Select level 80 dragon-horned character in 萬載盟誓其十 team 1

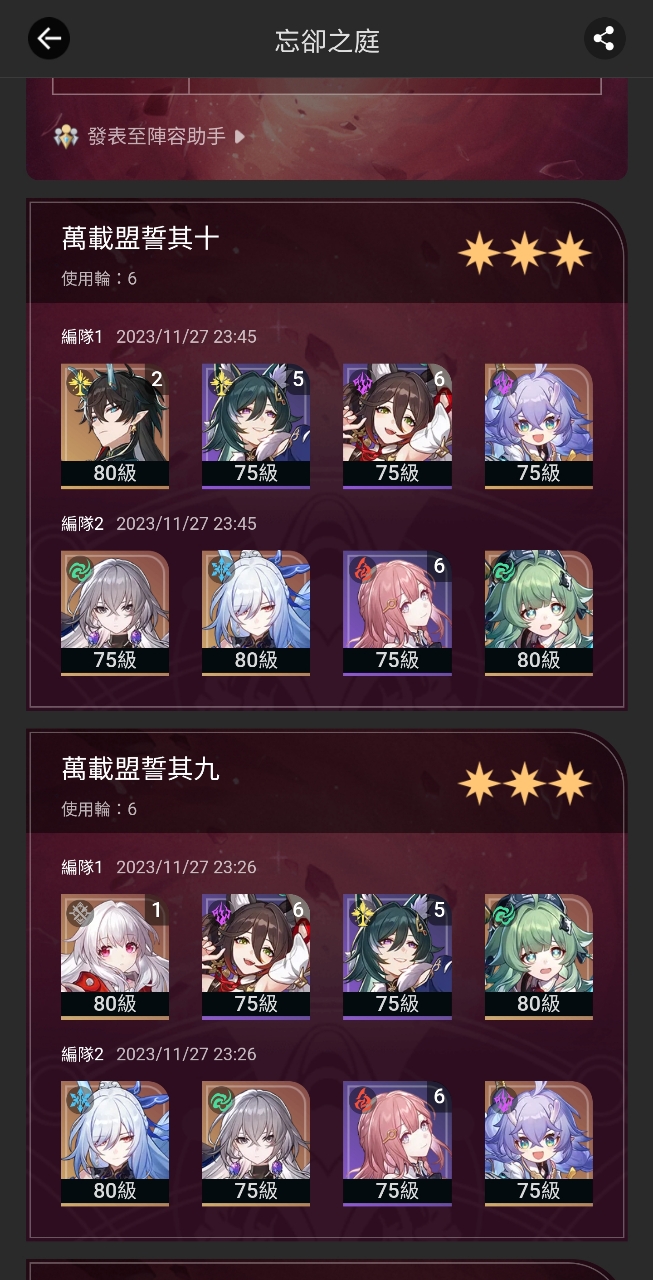tap(115, 426)
